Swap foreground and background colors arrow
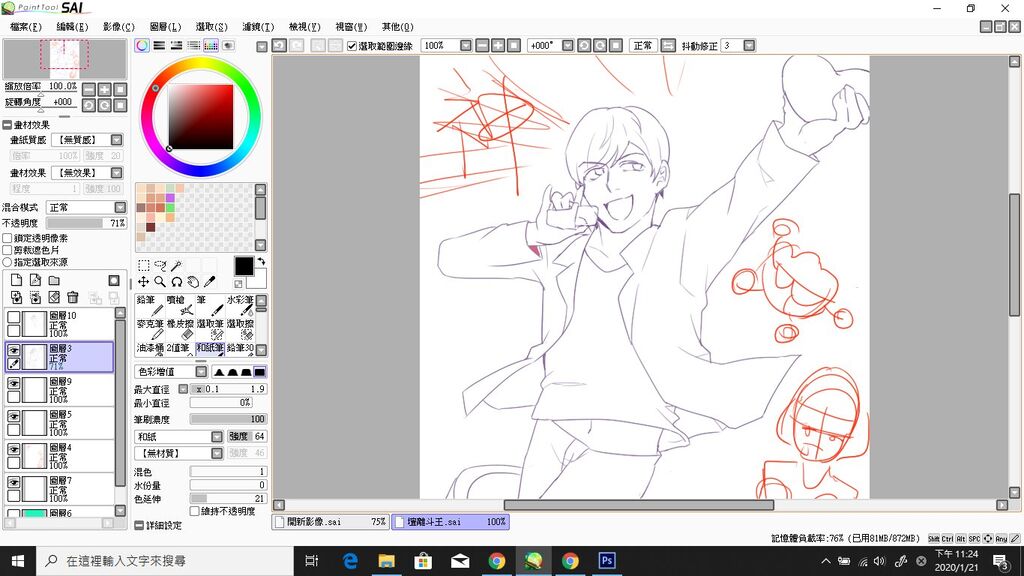Image resolution: width=1024 pixels, height=576 pixels. pyautogui.click(x=261, y=261)
